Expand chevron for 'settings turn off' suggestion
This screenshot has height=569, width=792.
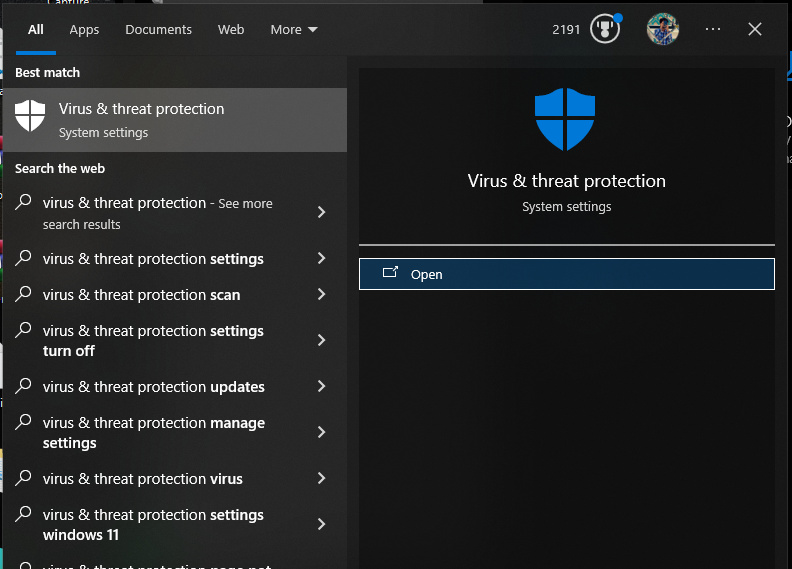pos(321,341)
